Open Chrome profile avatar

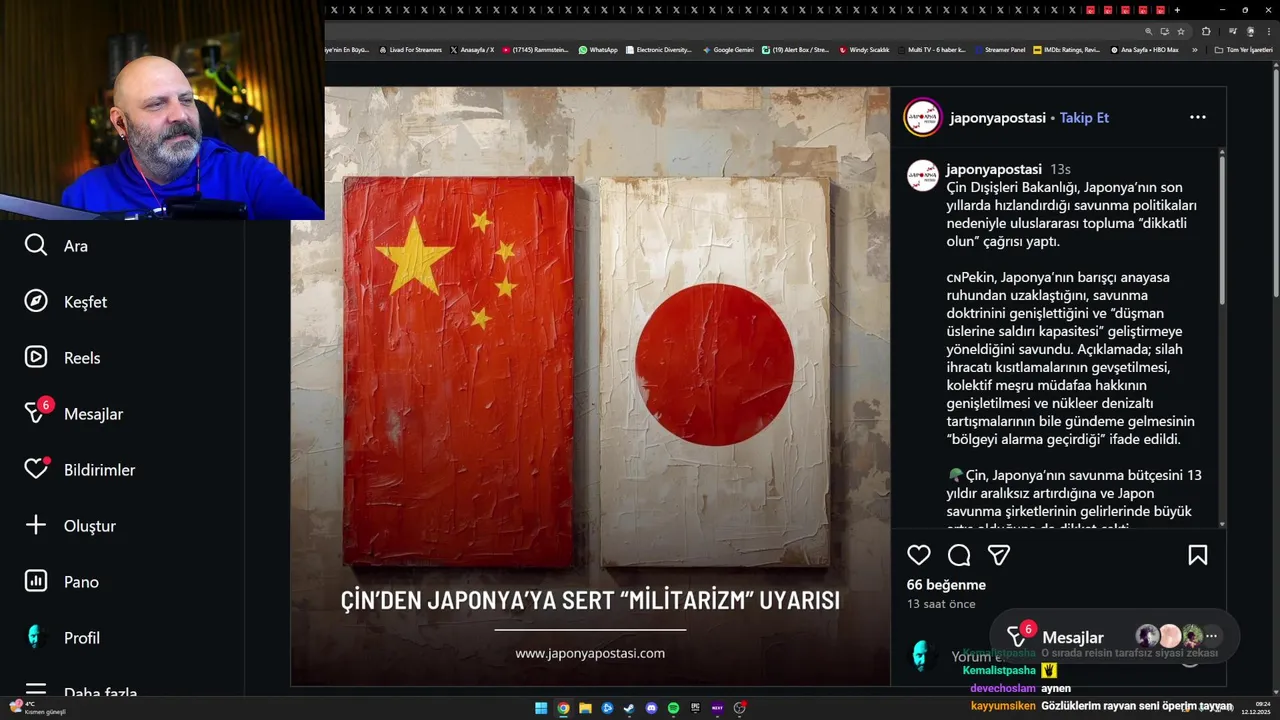pyautogui.click(x=1250, y=31)
